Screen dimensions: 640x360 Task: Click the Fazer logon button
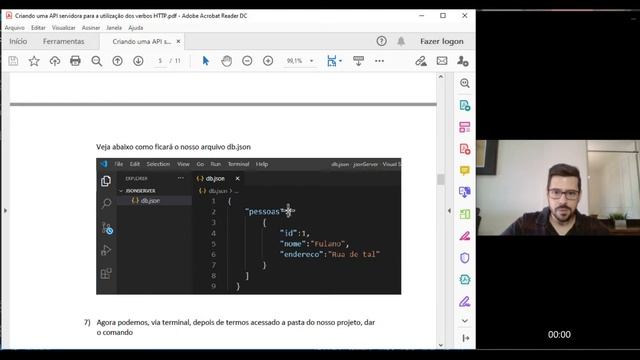pos(442,41)
